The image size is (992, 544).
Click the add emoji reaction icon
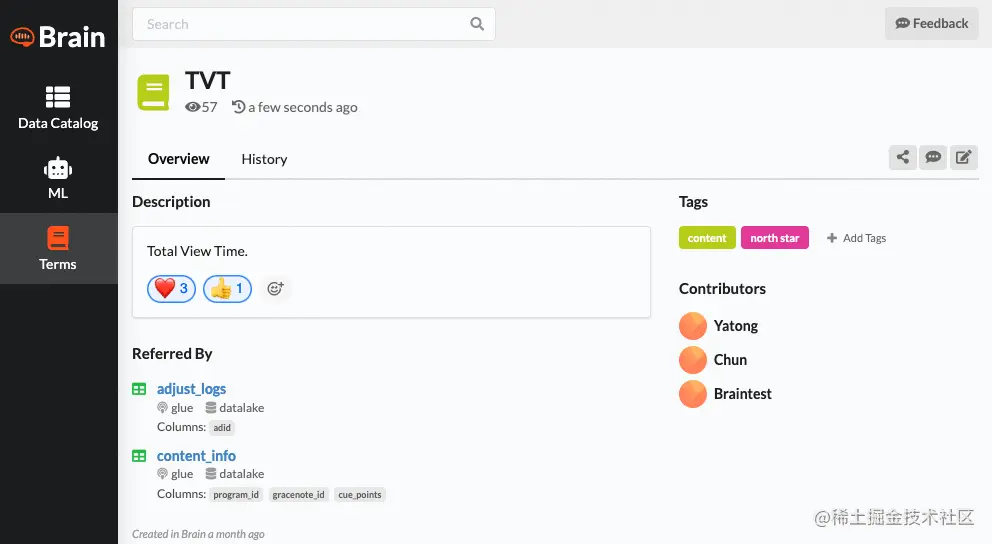coord(275,289)
